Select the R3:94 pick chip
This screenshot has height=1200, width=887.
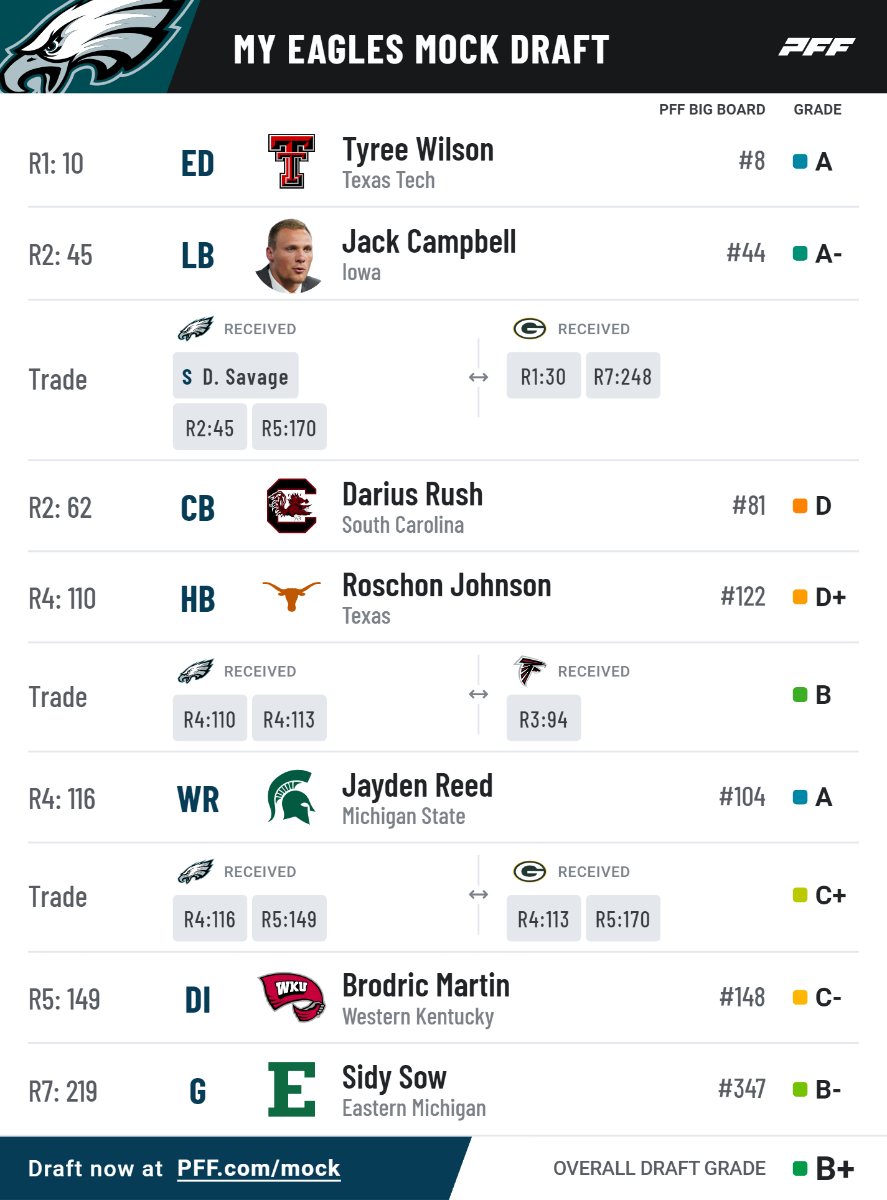coord(543,719)
